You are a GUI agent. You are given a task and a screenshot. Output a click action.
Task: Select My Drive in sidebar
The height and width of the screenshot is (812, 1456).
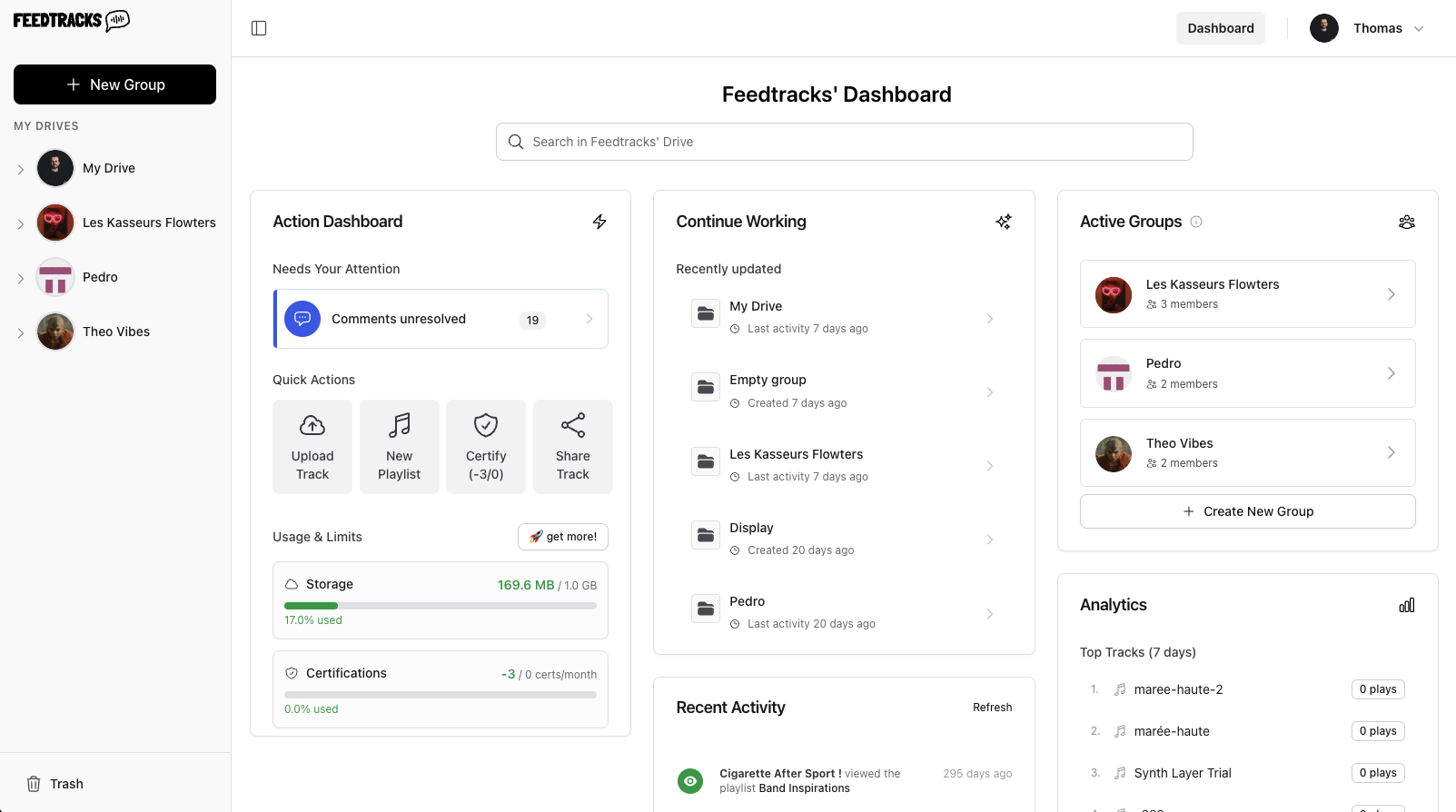point(109,168)
